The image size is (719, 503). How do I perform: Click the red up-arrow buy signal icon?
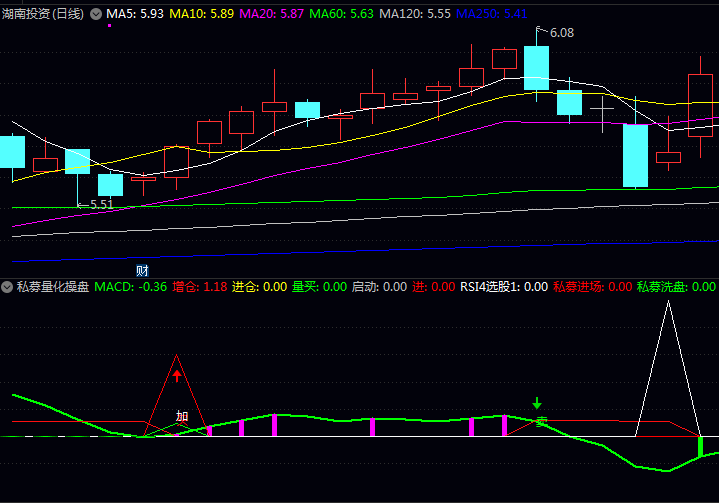point(177,376)
